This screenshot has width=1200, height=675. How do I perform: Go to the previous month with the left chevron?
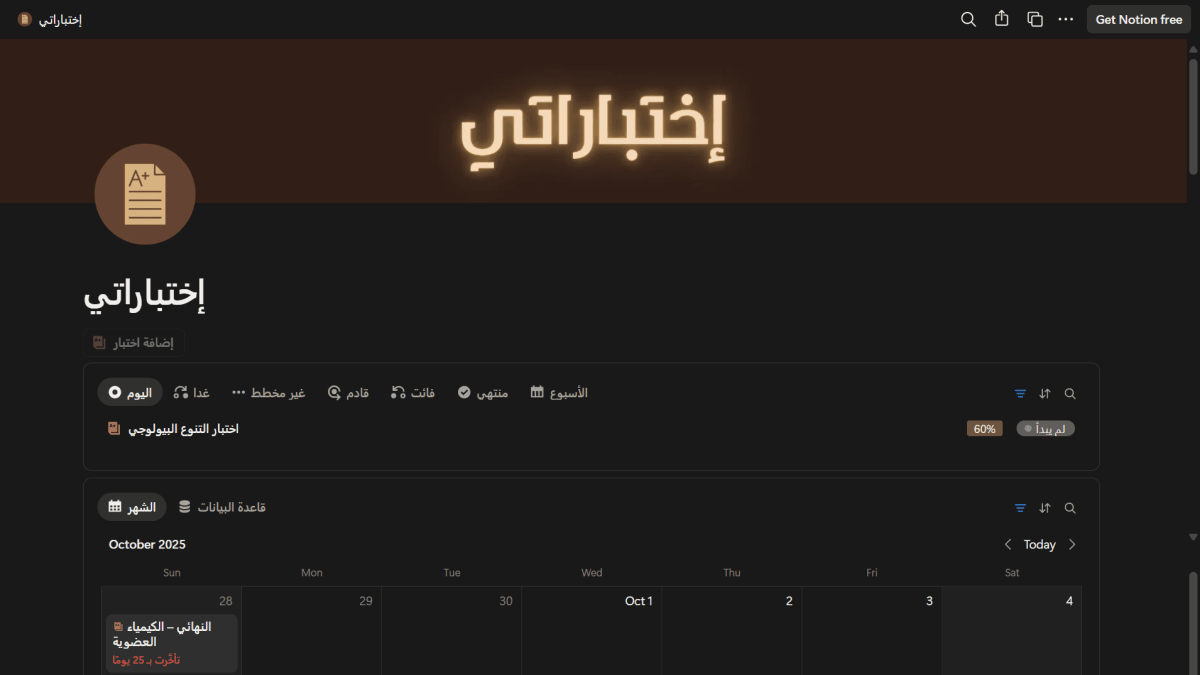coord(1008,544)
